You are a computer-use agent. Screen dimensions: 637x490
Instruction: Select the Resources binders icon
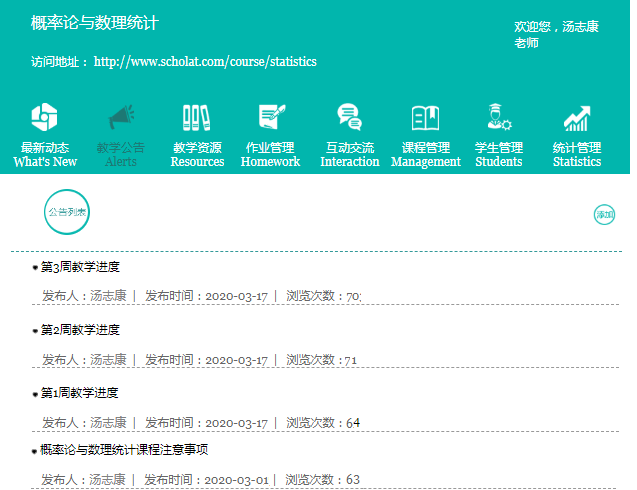tap(197, 117)
